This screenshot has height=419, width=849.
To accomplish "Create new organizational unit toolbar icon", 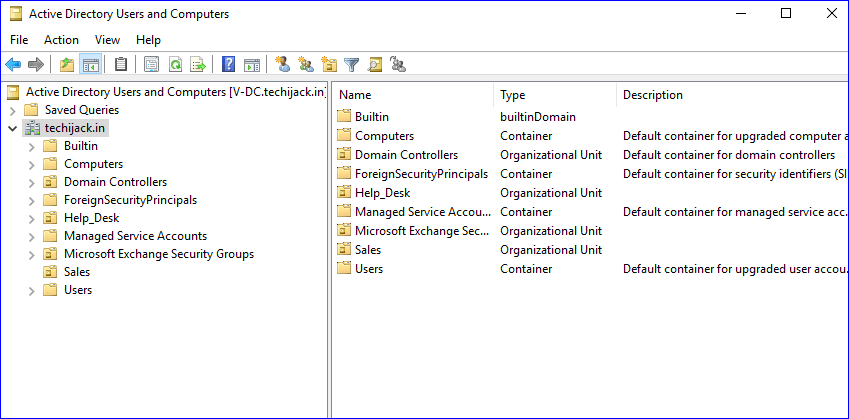I will (x=329, y=64).
